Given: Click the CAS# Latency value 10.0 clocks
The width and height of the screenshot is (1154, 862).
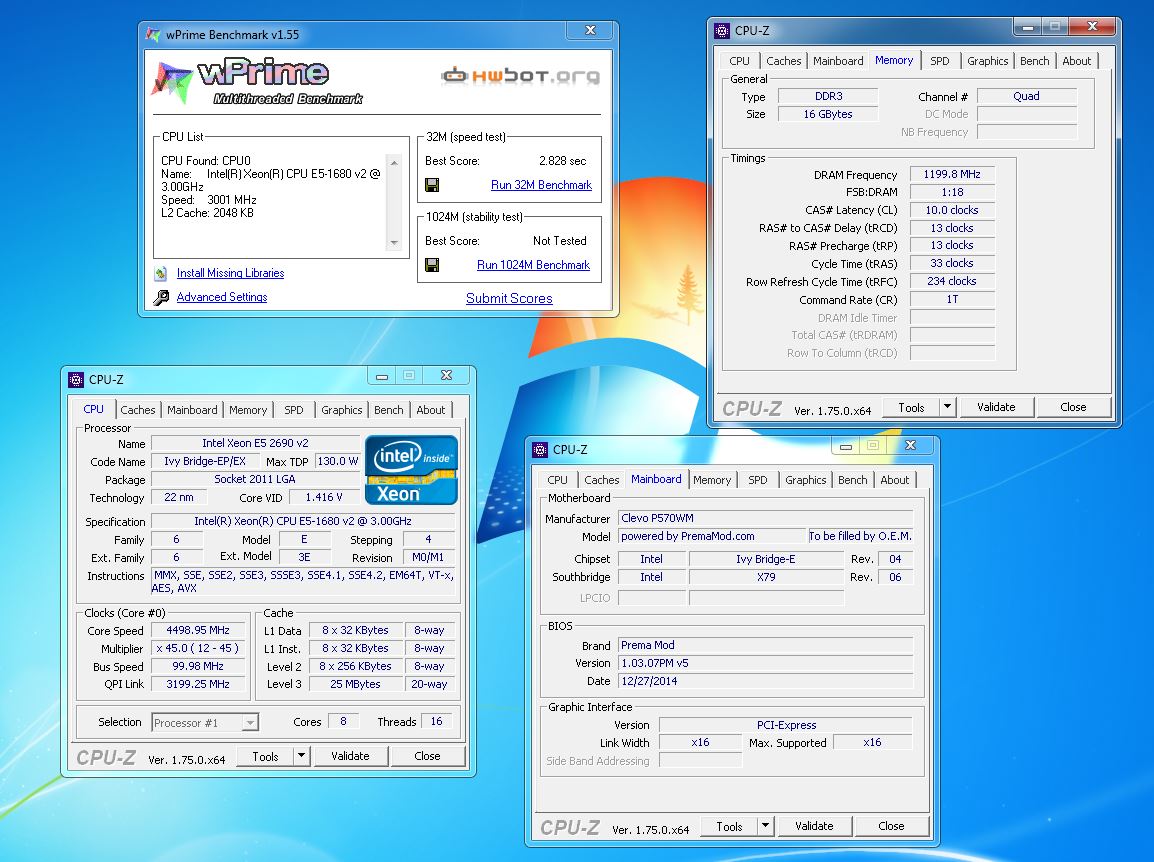Looking at the screenshot, I should pos(952,211).
